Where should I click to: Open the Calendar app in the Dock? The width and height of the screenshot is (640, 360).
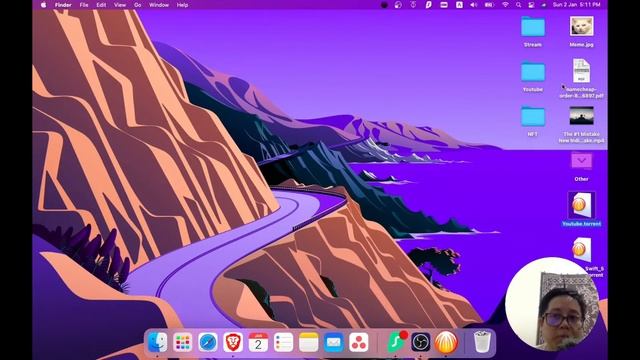click(258, 342)
